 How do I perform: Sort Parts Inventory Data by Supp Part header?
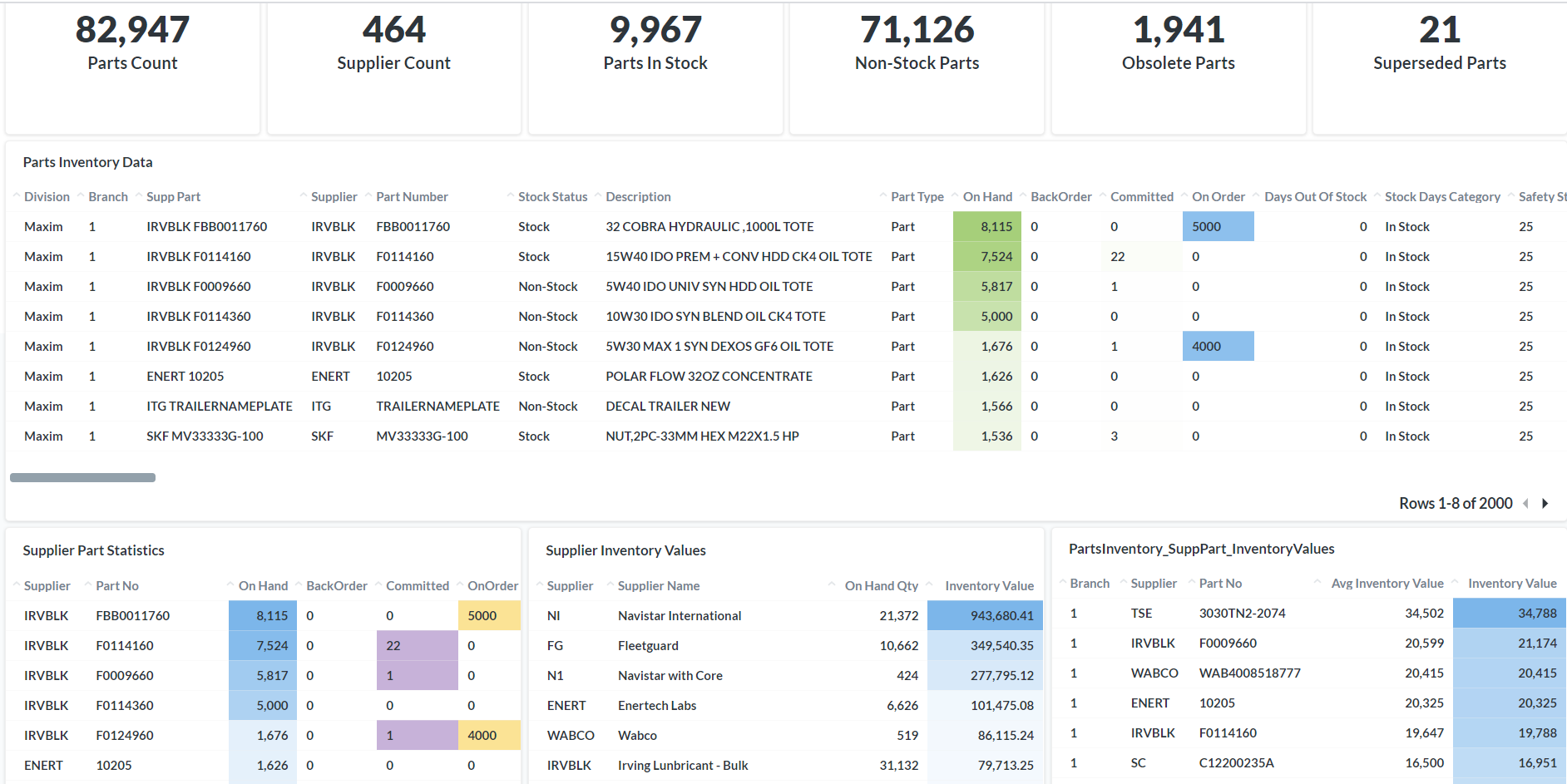[x=173, y=197]
